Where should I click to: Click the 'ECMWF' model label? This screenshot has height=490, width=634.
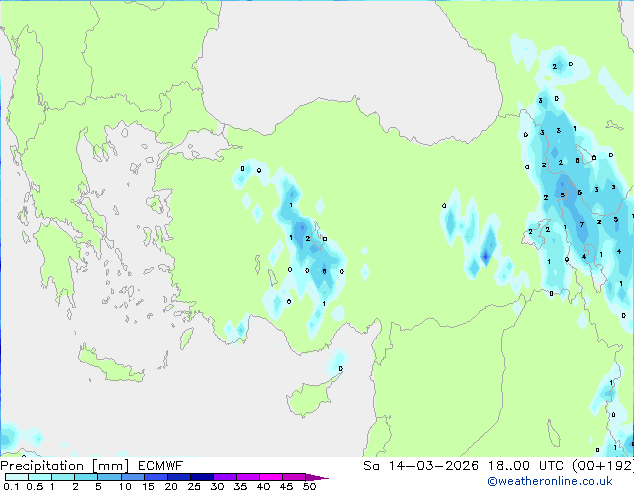click(161, 466)
